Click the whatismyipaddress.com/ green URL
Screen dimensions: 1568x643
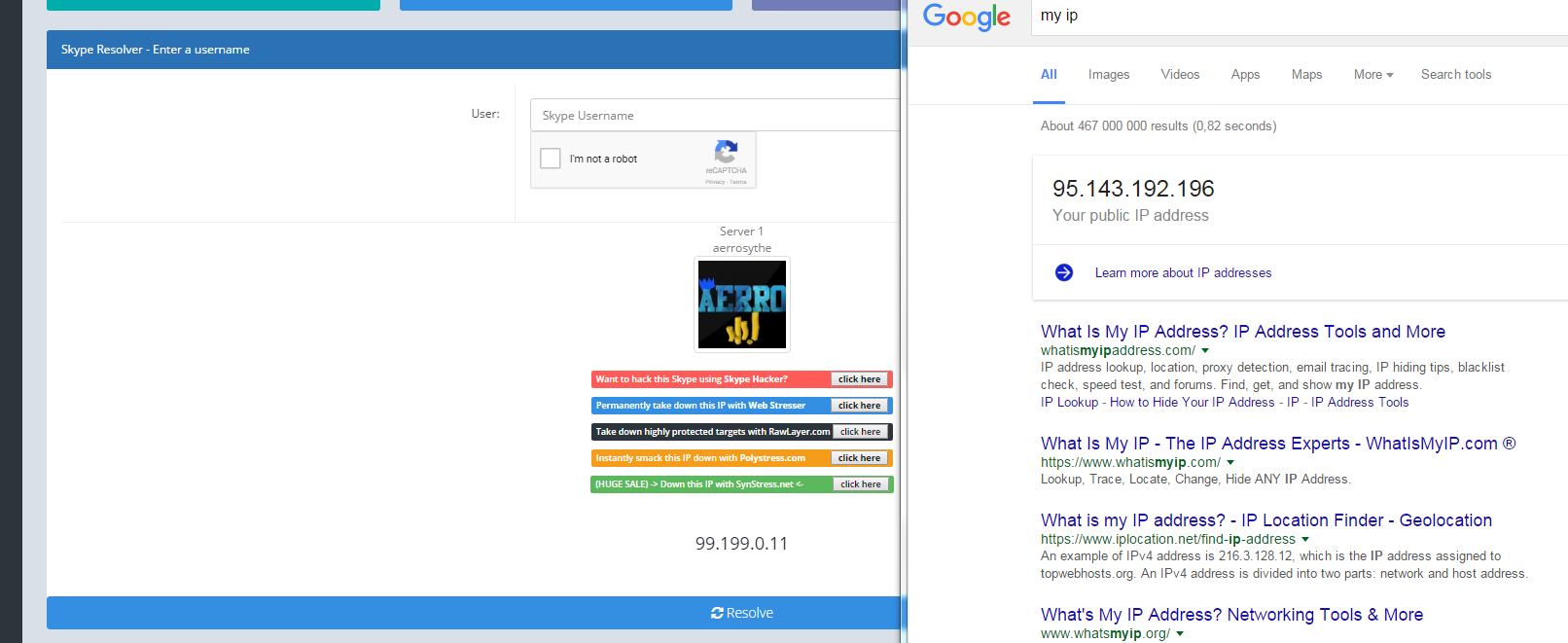(1118, 350)
